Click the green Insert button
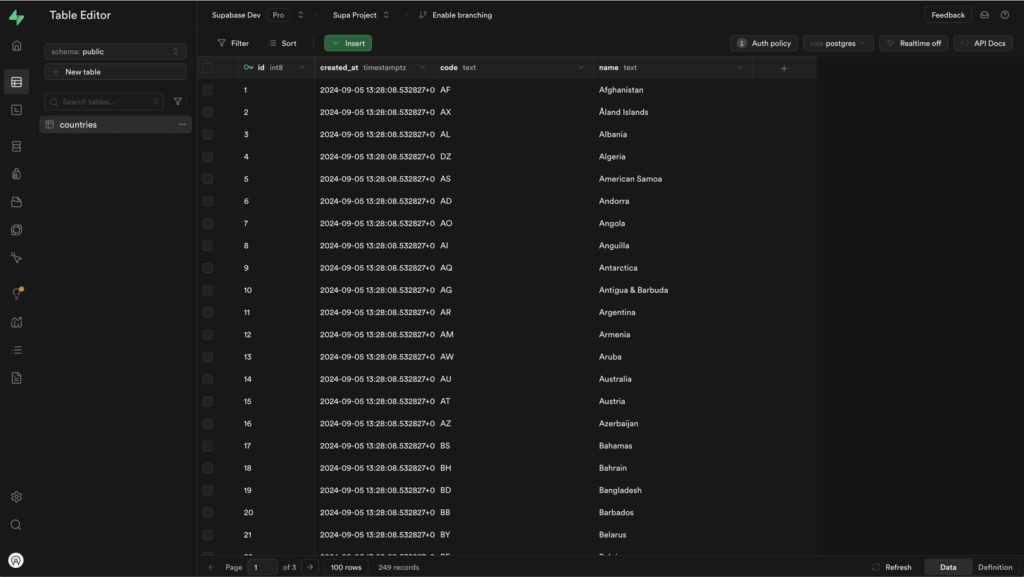 pos(348,44)
